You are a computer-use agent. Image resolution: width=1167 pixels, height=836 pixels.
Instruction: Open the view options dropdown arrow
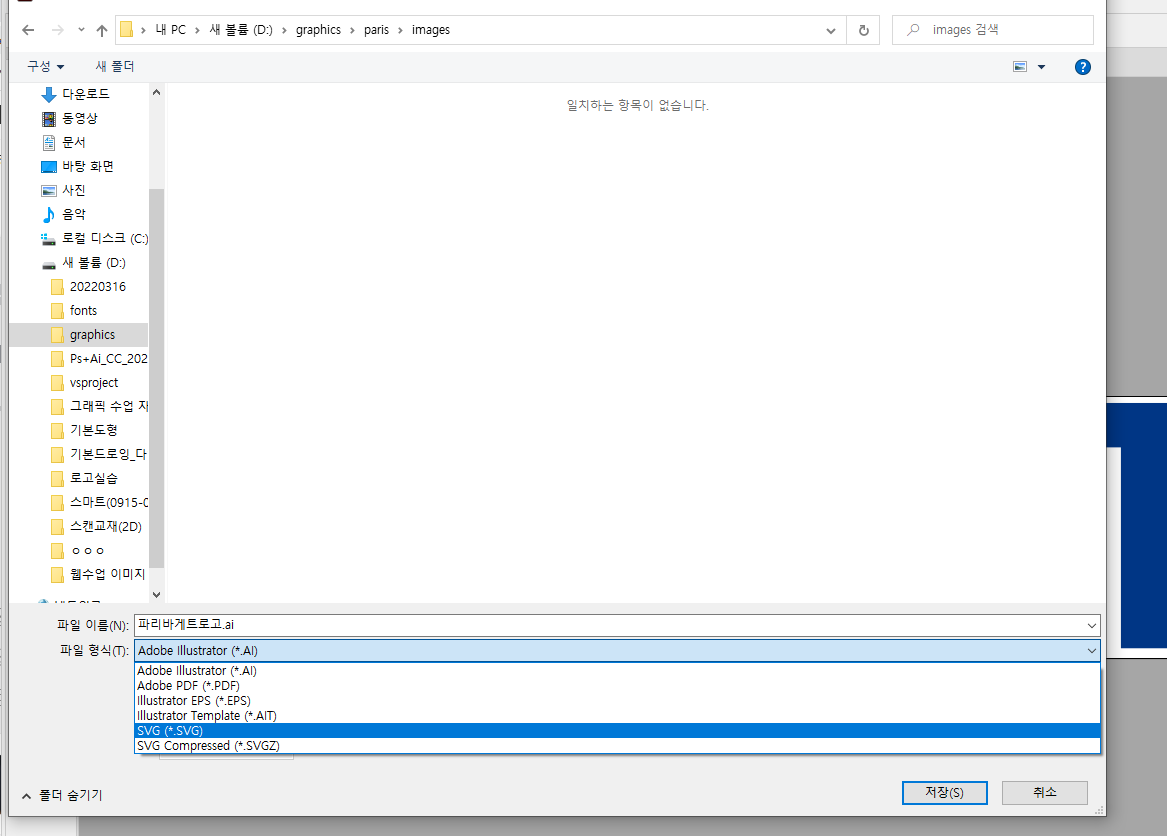pyautogui.click(x=1041, y=67)
